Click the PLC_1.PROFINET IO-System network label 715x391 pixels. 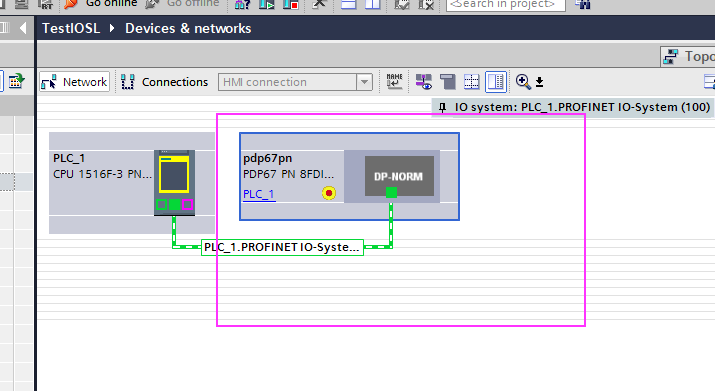[282, 247]
